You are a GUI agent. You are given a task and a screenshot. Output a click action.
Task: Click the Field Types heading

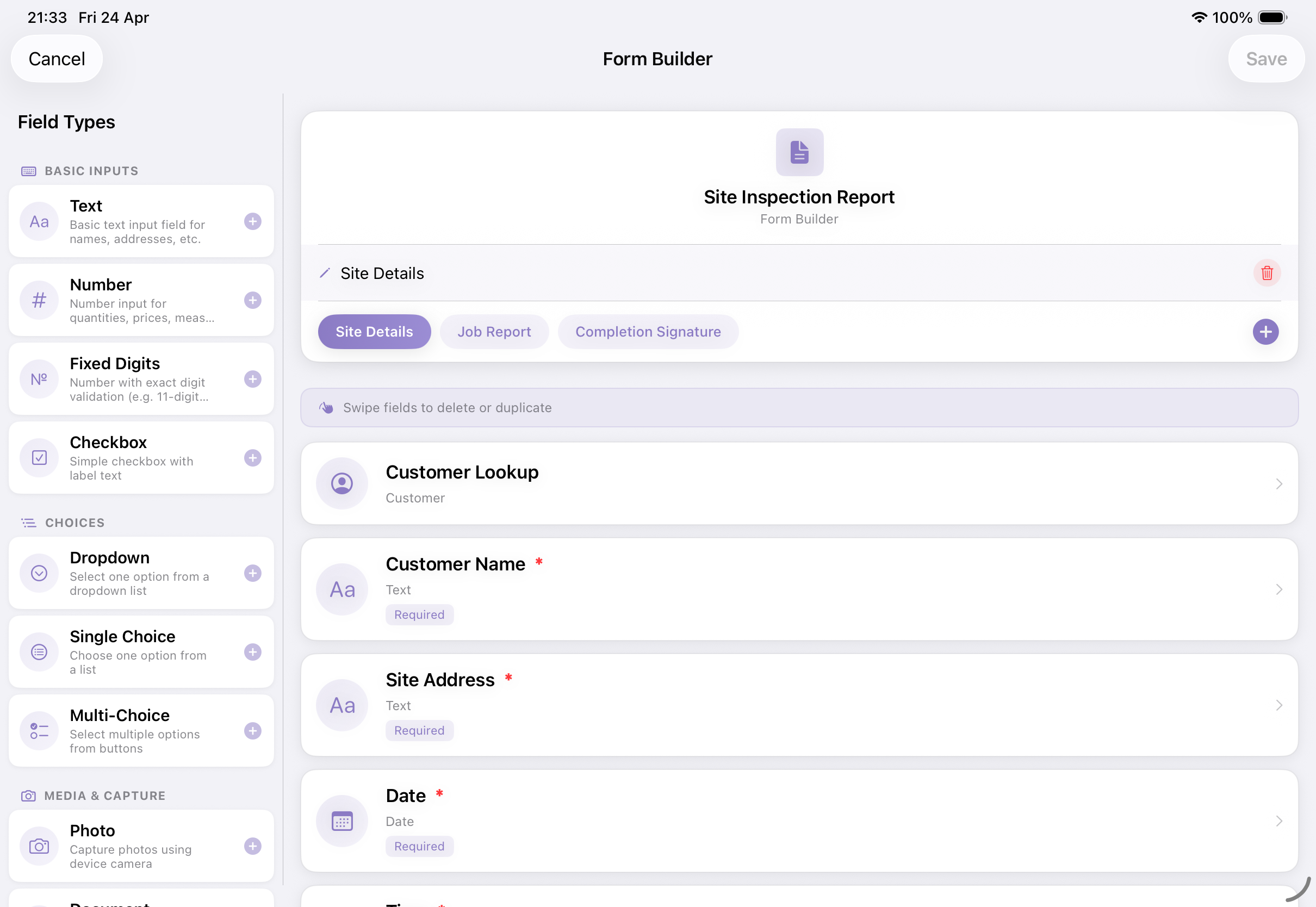[x=66, y=122]
